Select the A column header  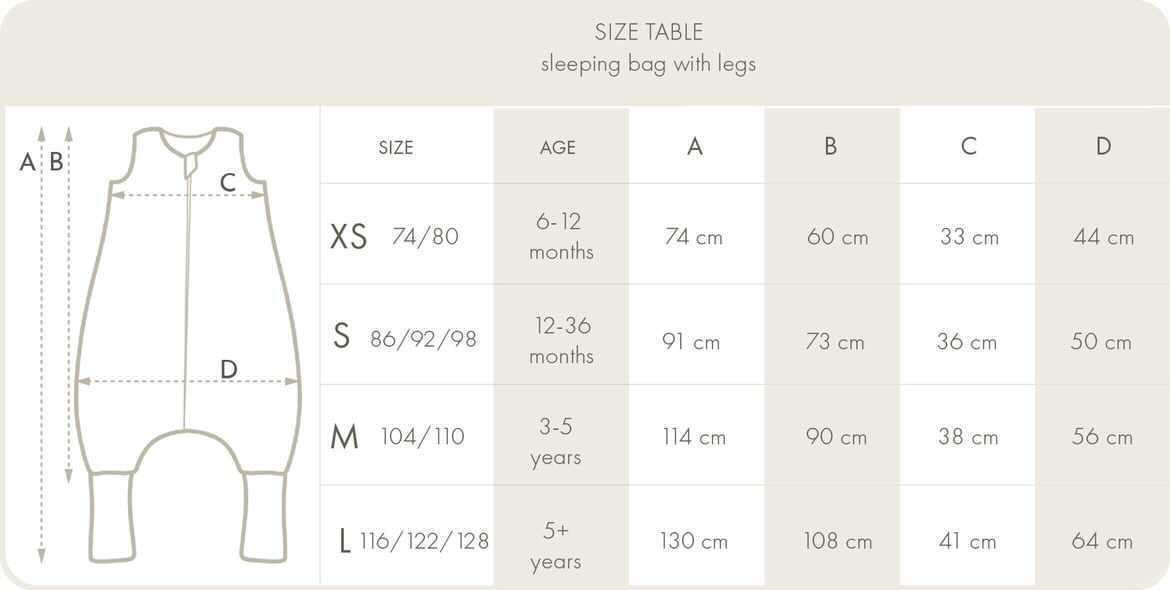(695, 146)
